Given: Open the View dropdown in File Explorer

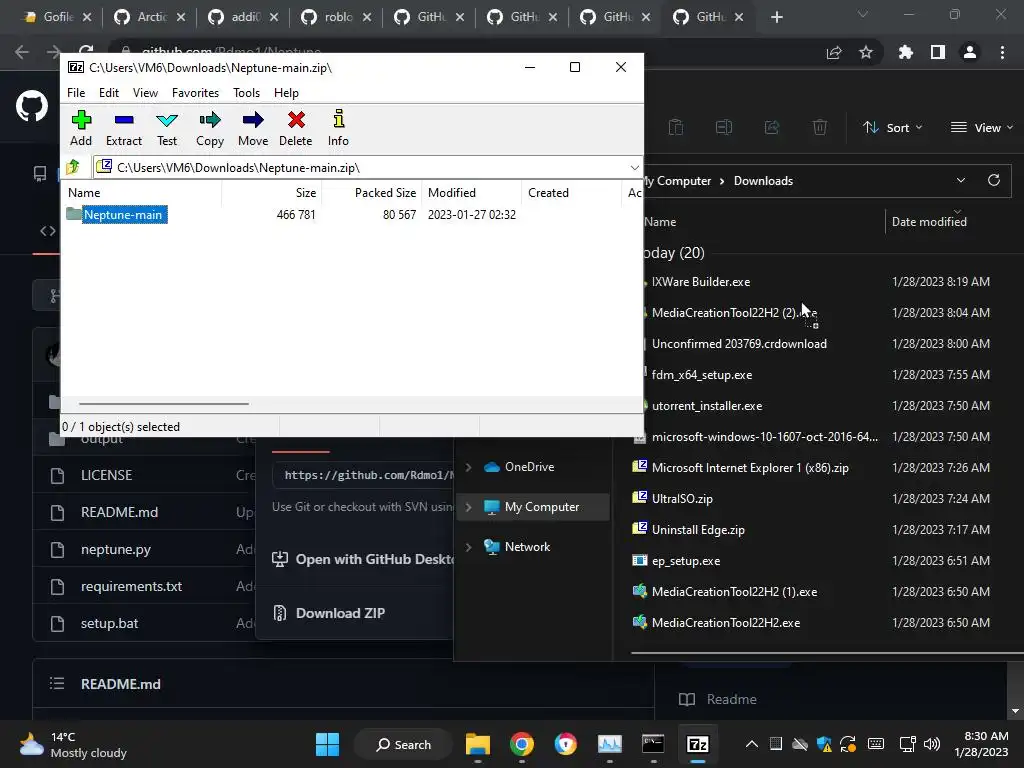Looking at the screenshot, I should pos(982,128).
